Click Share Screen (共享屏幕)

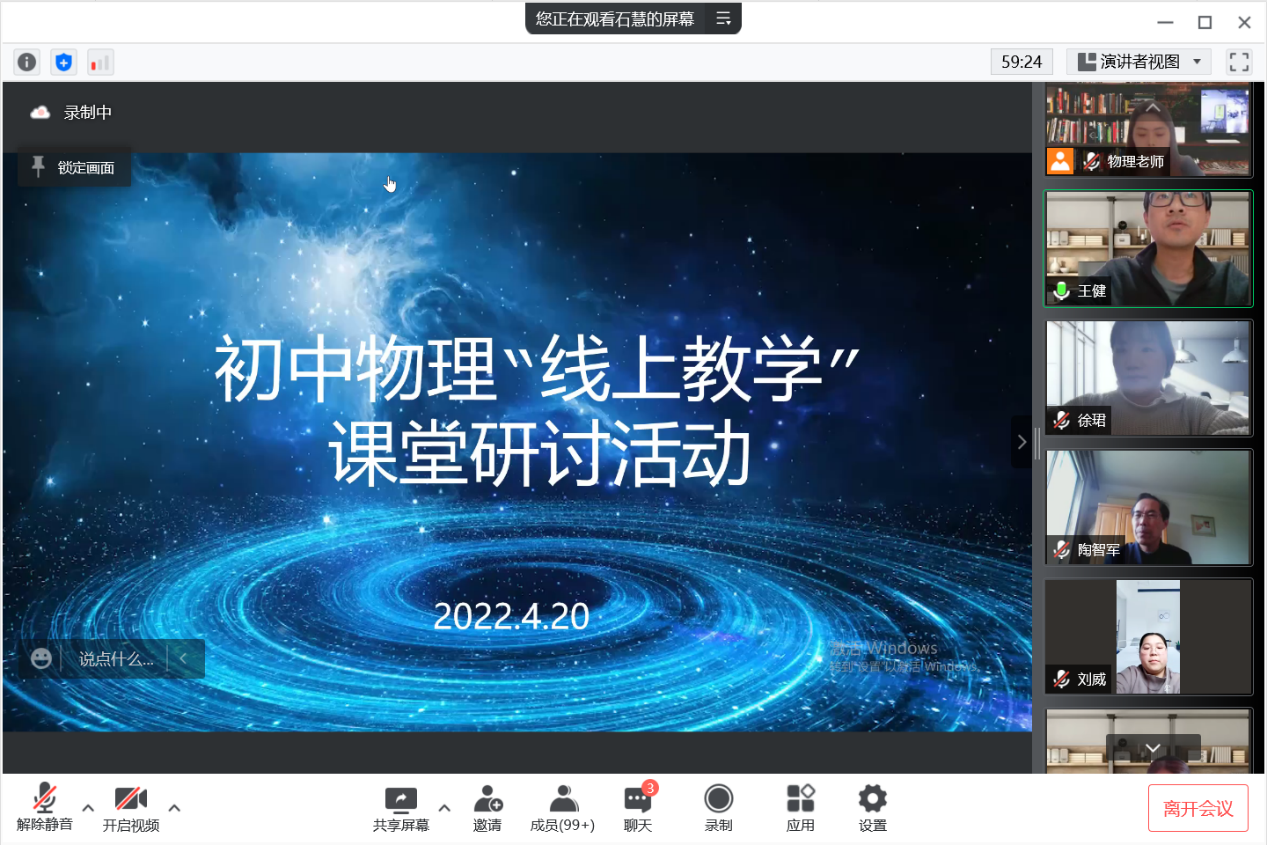[x=401, y=808]
